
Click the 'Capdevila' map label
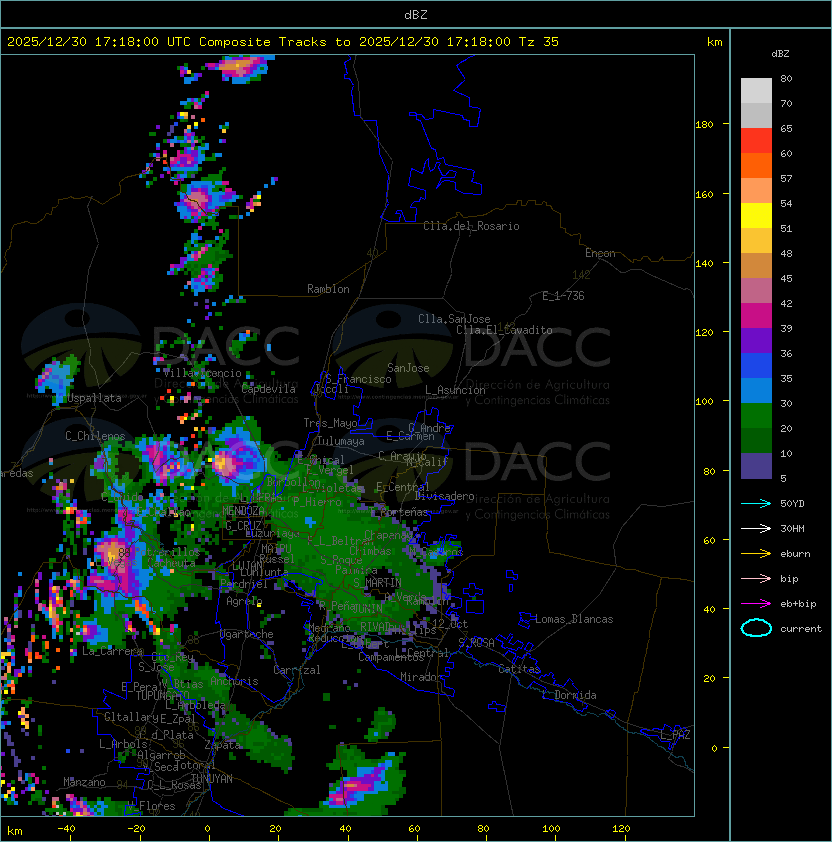pos(268,389)
